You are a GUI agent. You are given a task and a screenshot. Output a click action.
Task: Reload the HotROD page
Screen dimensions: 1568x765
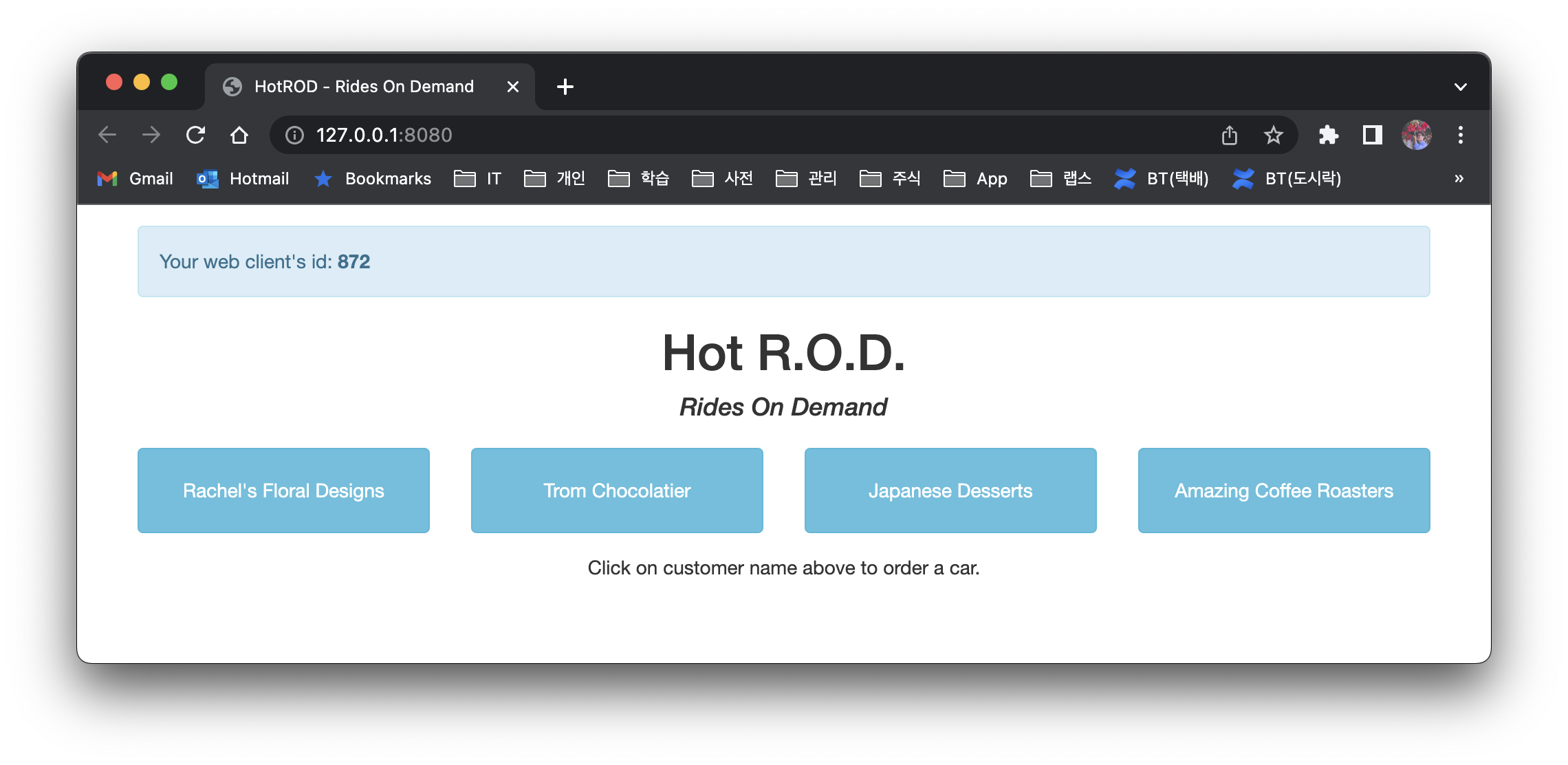(x=195, y=135)
